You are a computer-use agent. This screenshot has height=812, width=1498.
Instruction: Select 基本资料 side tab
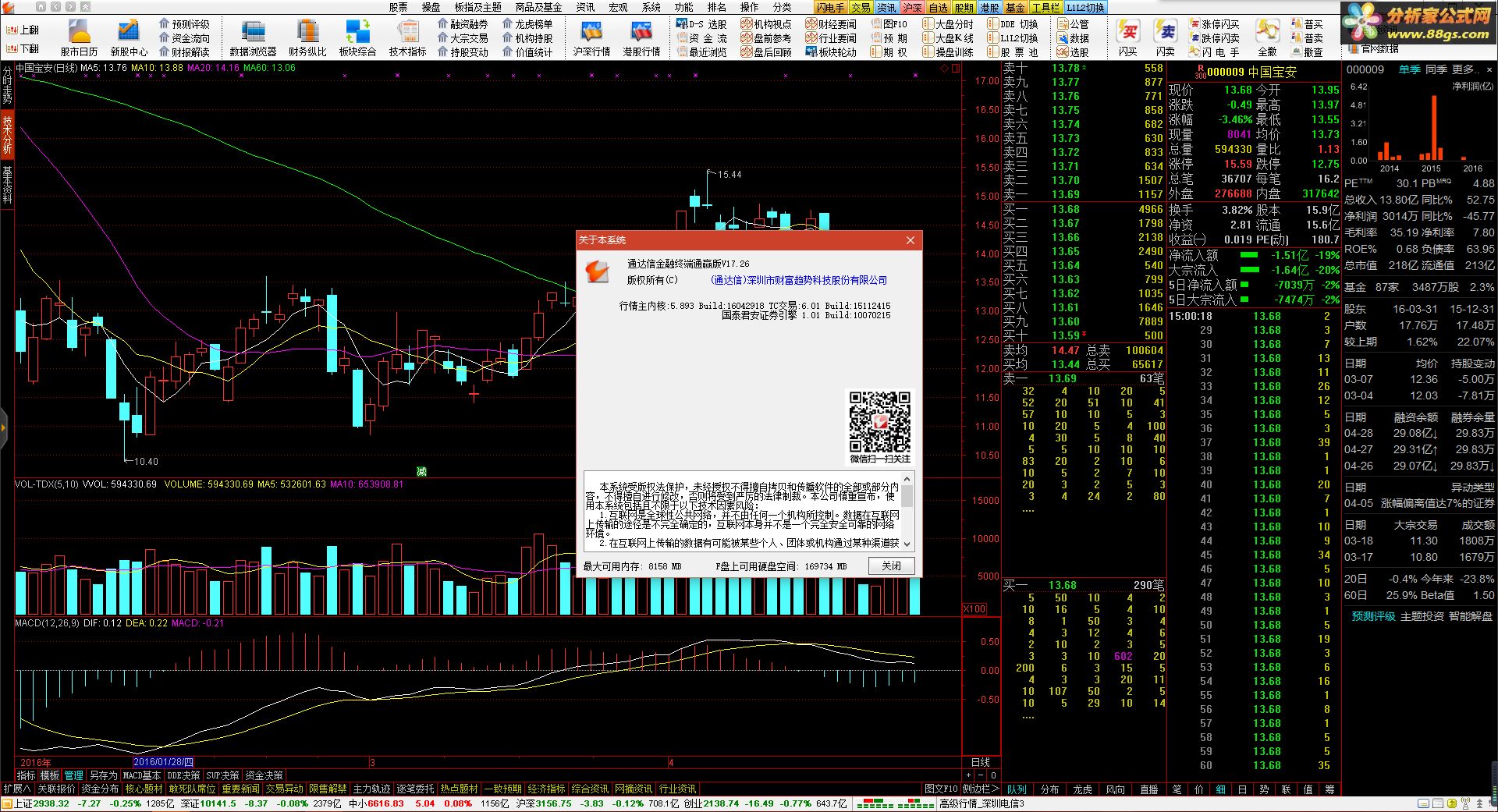[x=7, y=185]
